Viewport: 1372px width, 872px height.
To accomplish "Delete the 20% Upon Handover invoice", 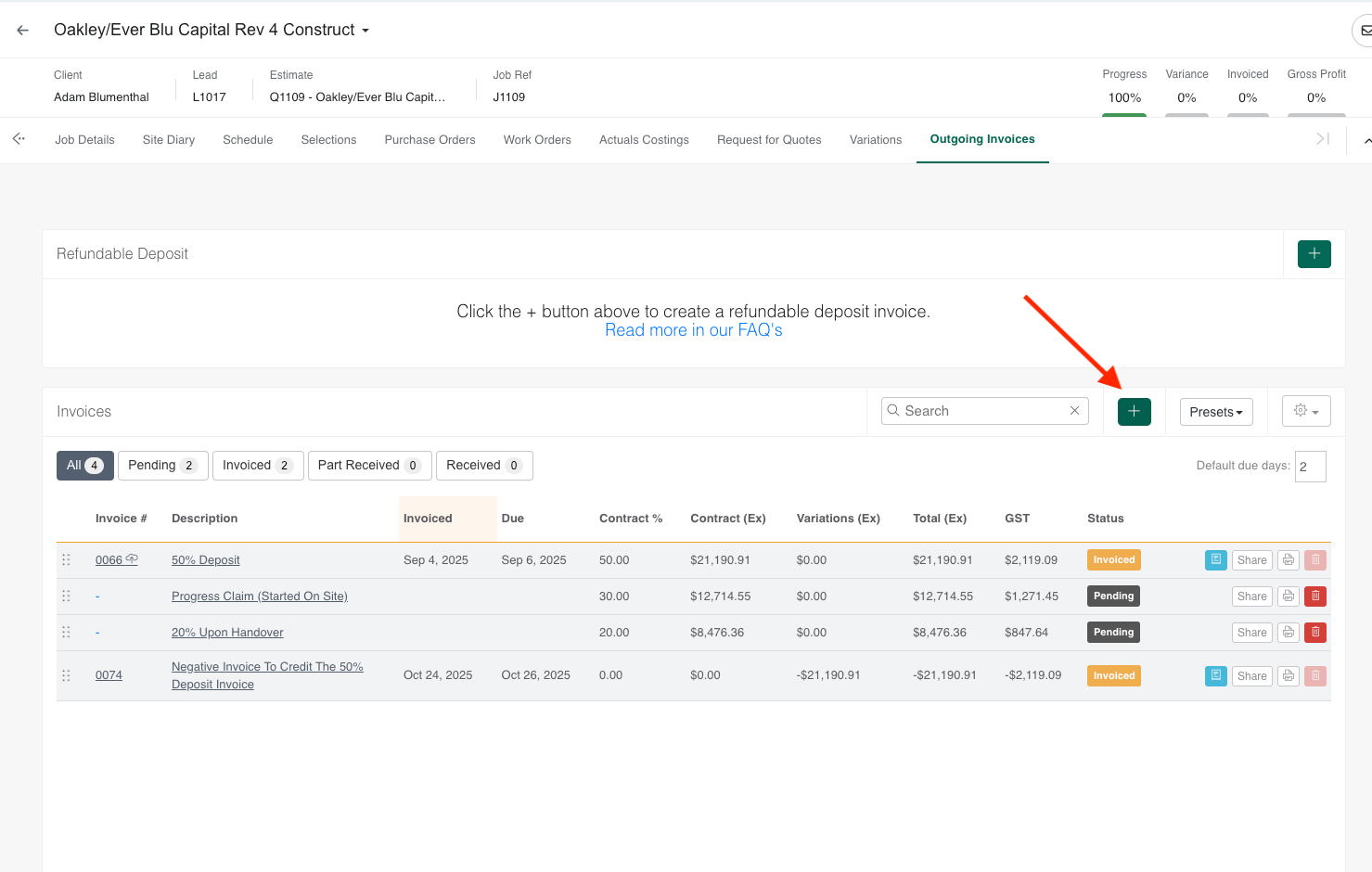I will [x=1314, y=633].
